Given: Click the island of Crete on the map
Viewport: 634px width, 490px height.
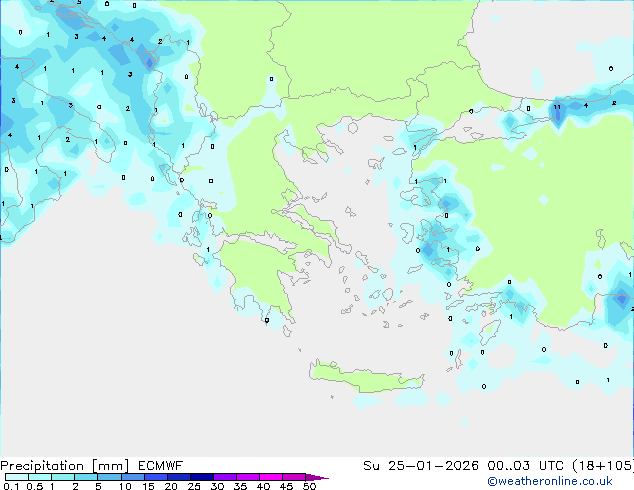Looking at the screenshot, I should pyautogui.click(x=366, y=376).
